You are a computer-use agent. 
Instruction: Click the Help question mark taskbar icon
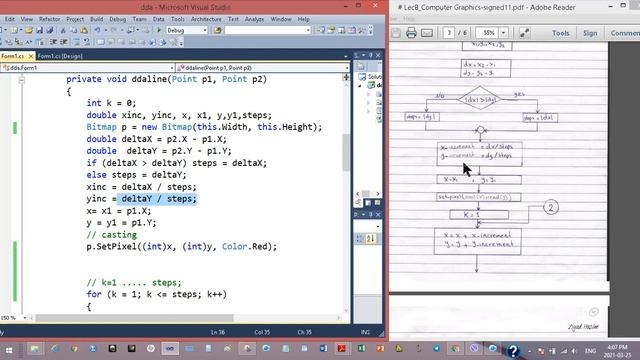click(x=513, y=351)
